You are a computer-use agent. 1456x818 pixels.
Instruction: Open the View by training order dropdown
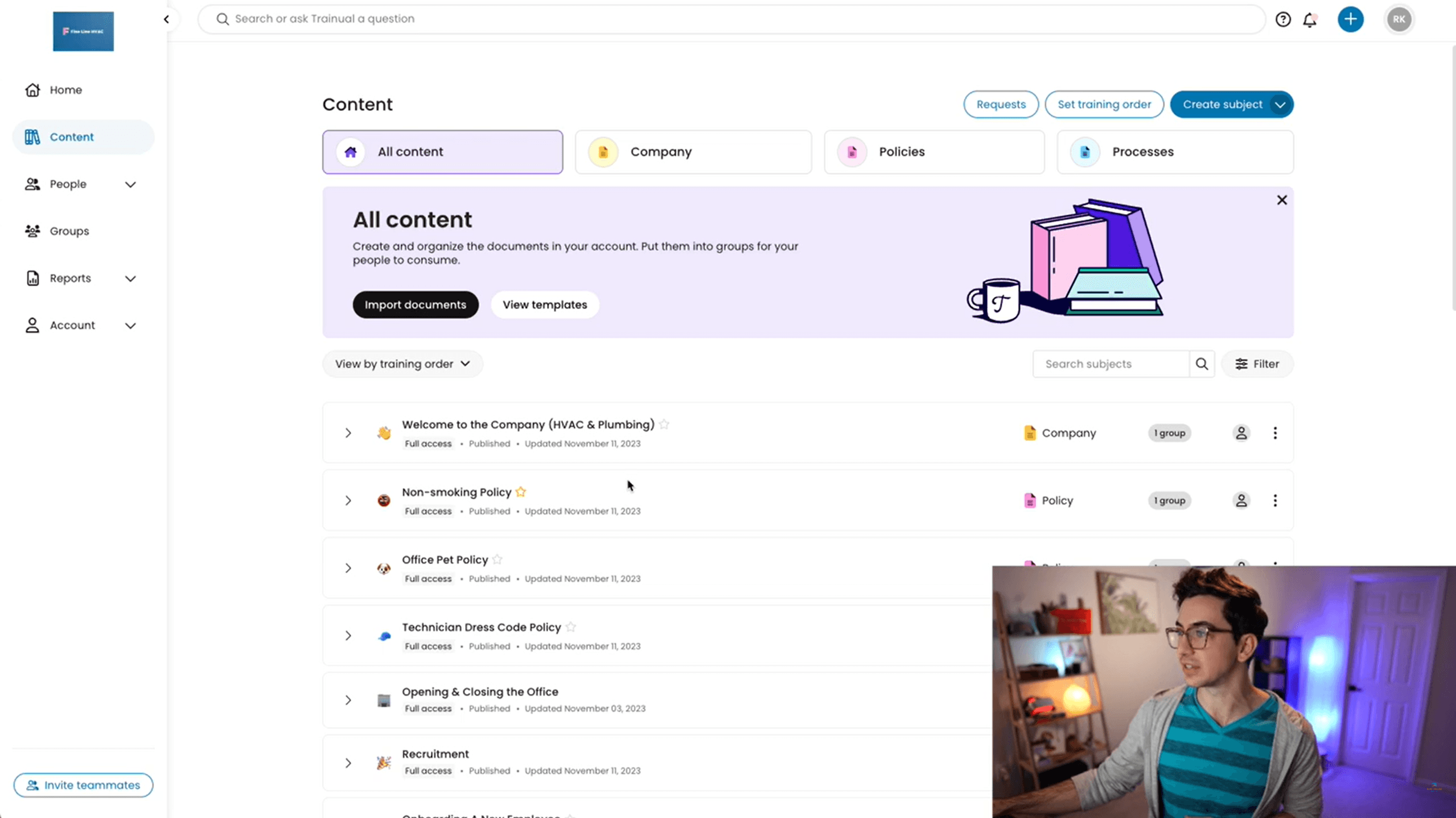(402, 363)
